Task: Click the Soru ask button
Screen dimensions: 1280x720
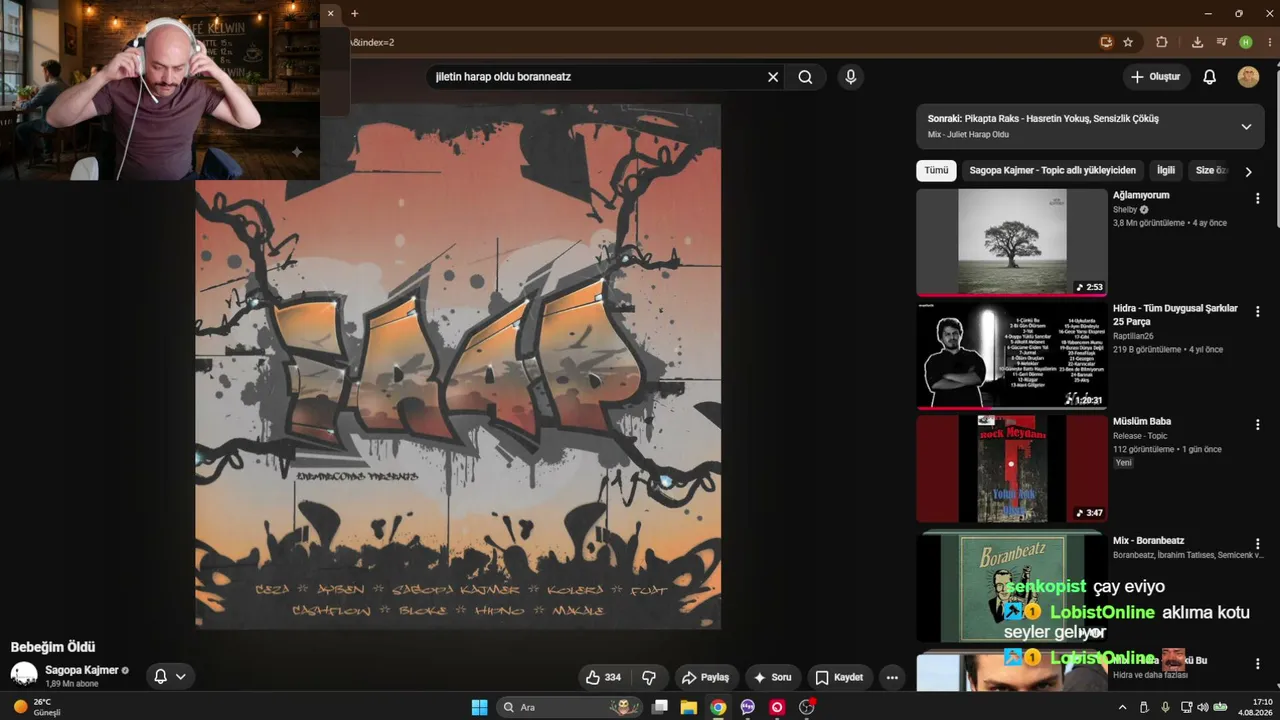Action: click(772, 677)
